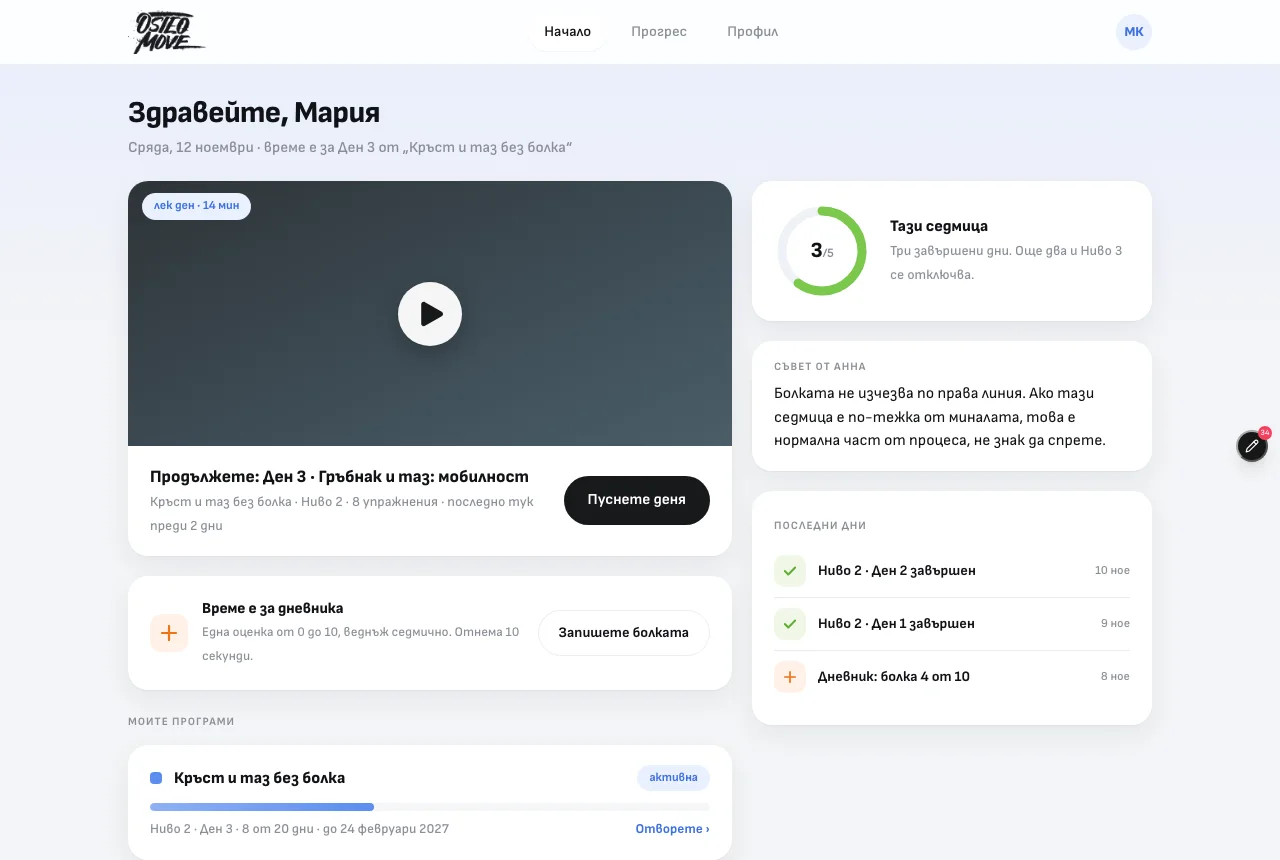
Task: Click the МОИТЕ ПРОГРАМИ label
Action: click(181, 722)
